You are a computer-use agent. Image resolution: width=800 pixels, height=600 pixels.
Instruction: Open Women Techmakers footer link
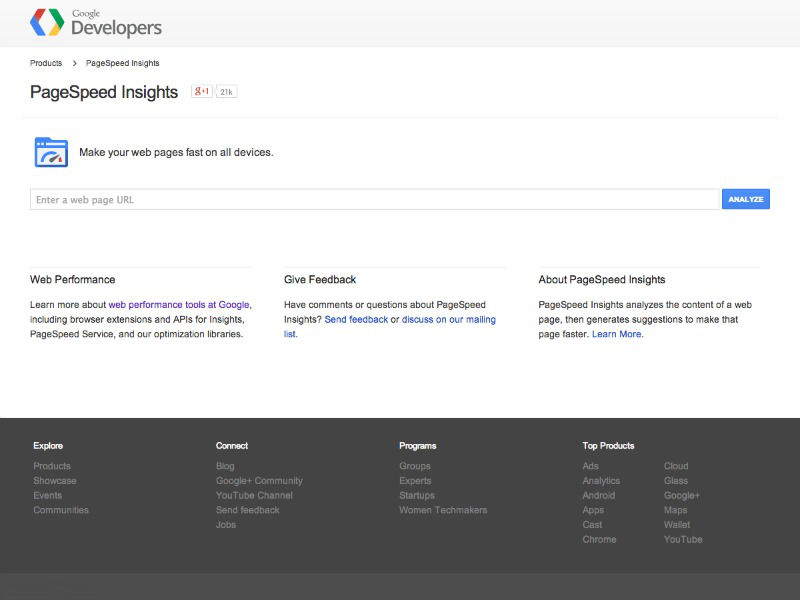443,510
